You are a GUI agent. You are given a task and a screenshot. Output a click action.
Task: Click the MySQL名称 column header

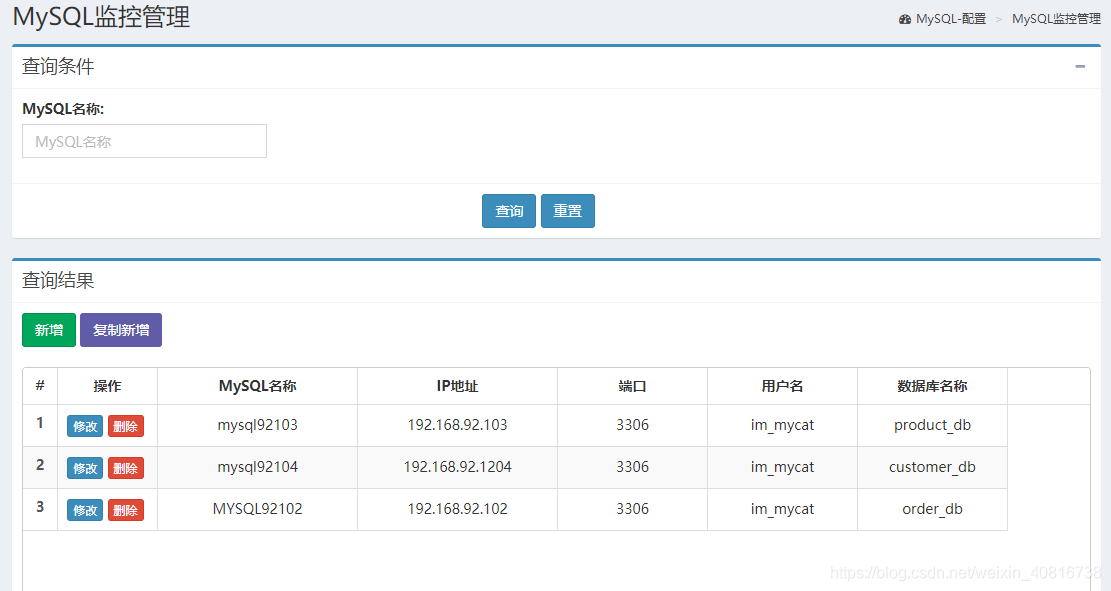(x=257, y=386)
